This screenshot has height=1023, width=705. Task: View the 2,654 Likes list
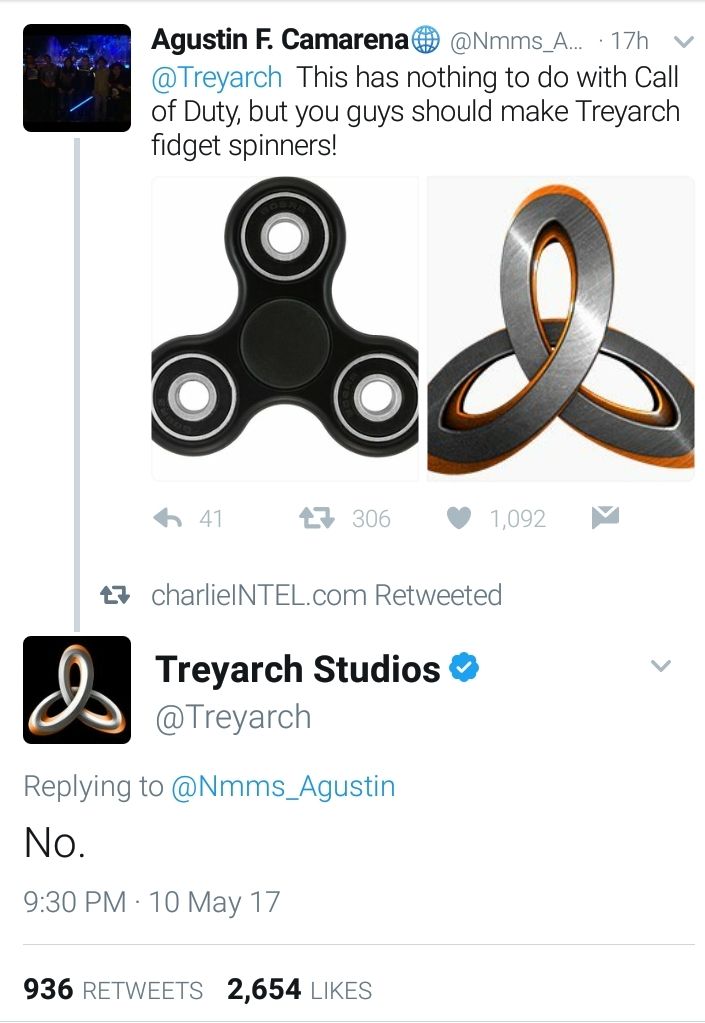[299, 990]
